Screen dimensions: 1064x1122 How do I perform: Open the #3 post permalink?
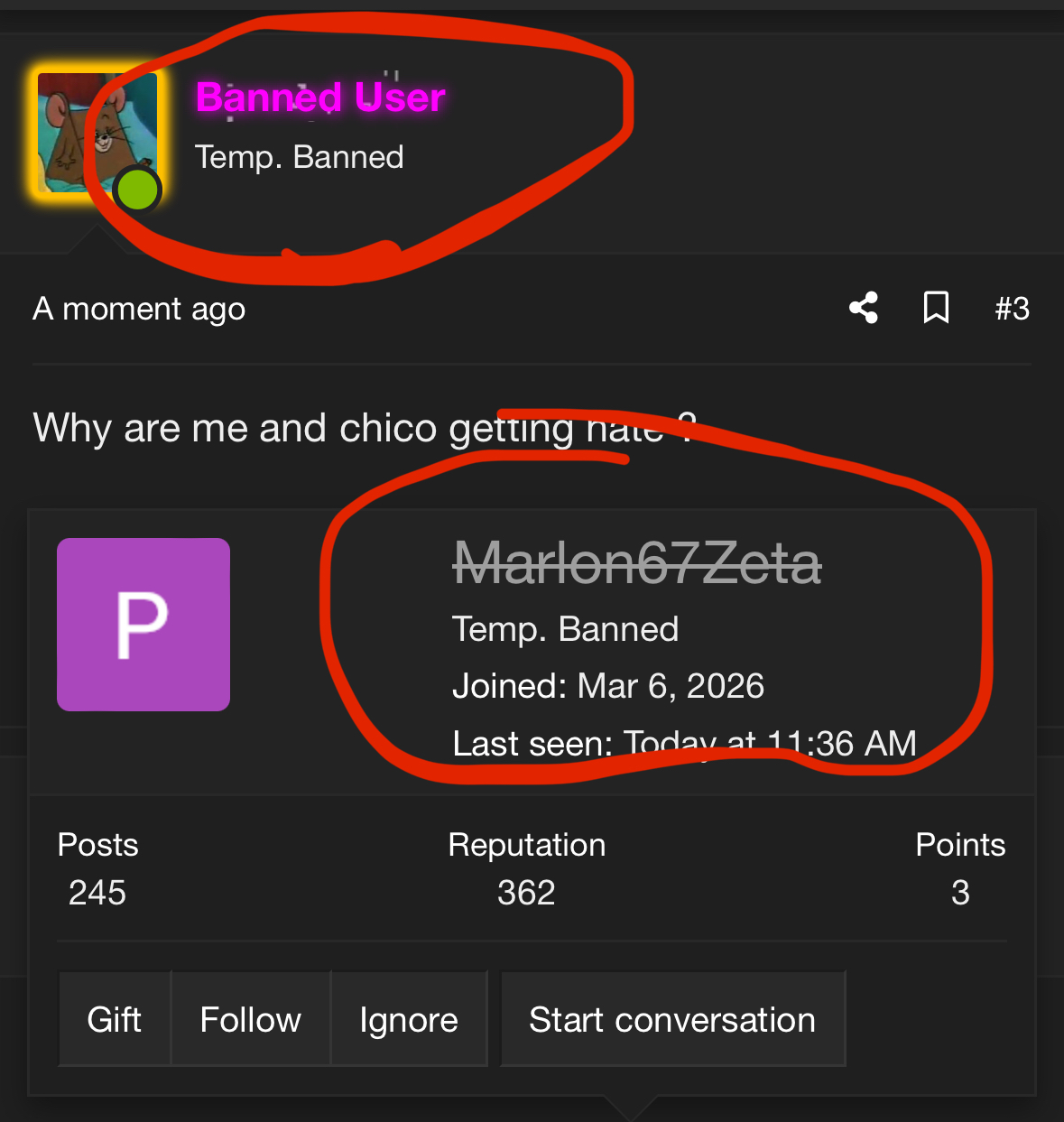[x=1012, y=309]
